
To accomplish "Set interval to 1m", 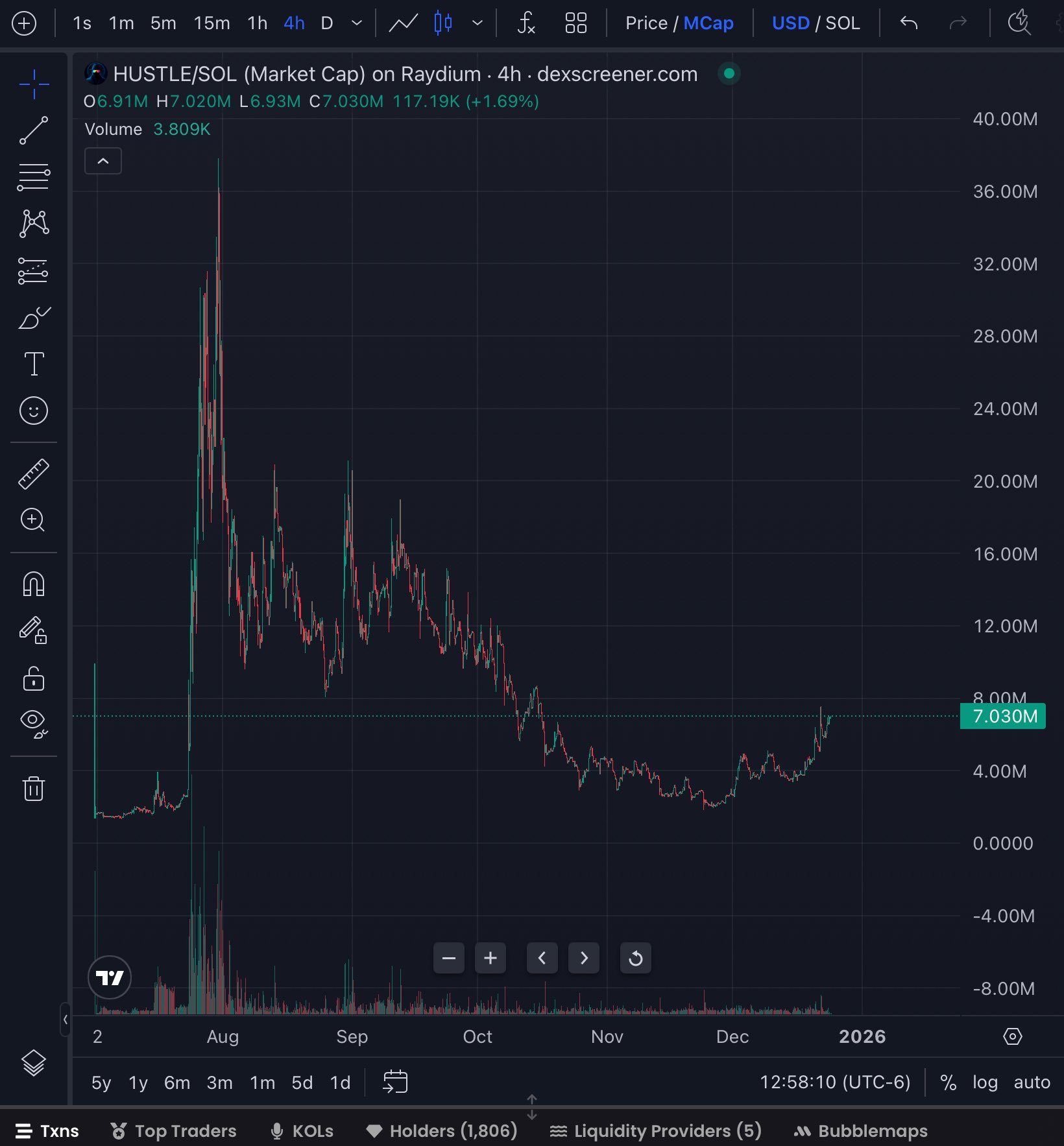I will click(121, 23).
